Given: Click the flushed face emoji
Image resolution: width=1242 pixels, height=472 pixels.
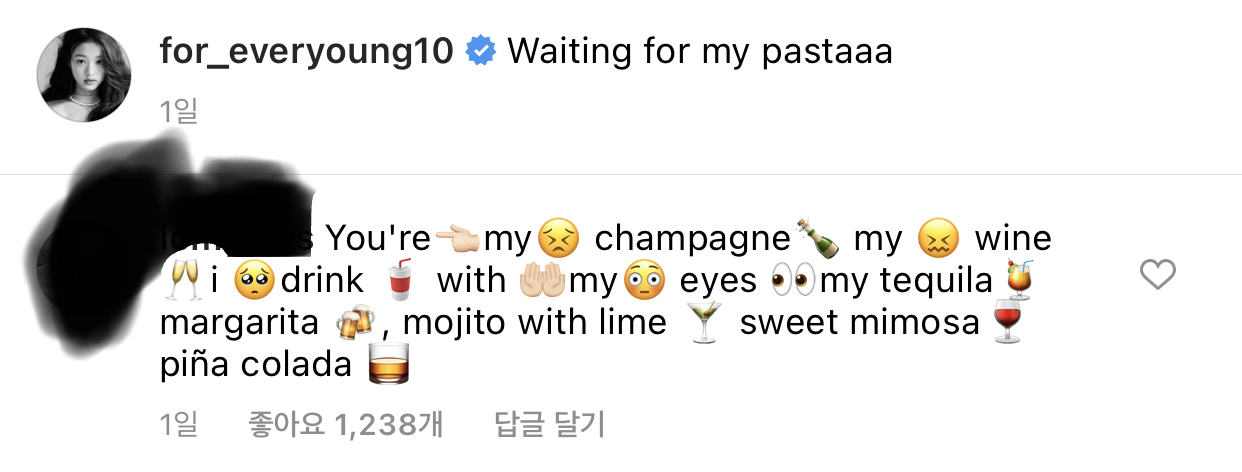Looking at the screenshot, I should (x=644, y=282).
